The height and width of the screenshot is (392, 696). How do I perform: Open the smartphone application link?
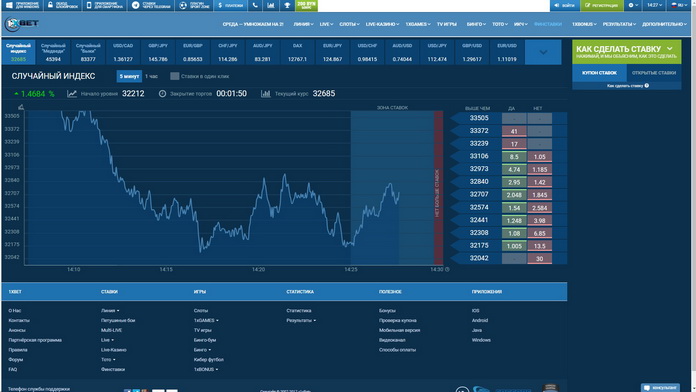pos(105,5)
